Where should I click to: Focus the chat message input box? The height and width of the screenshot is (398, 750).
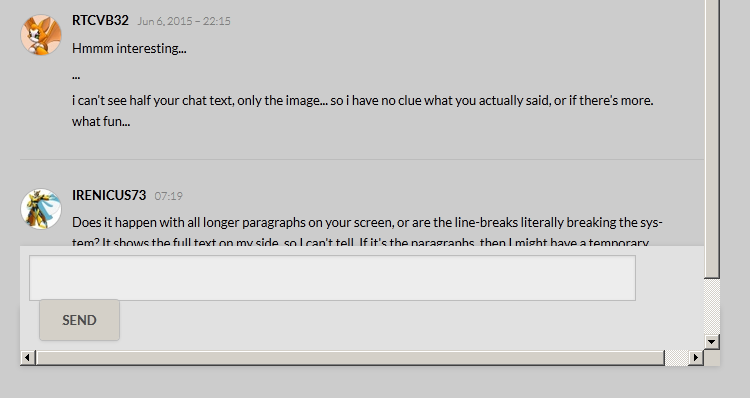click(x=332, y=278)
